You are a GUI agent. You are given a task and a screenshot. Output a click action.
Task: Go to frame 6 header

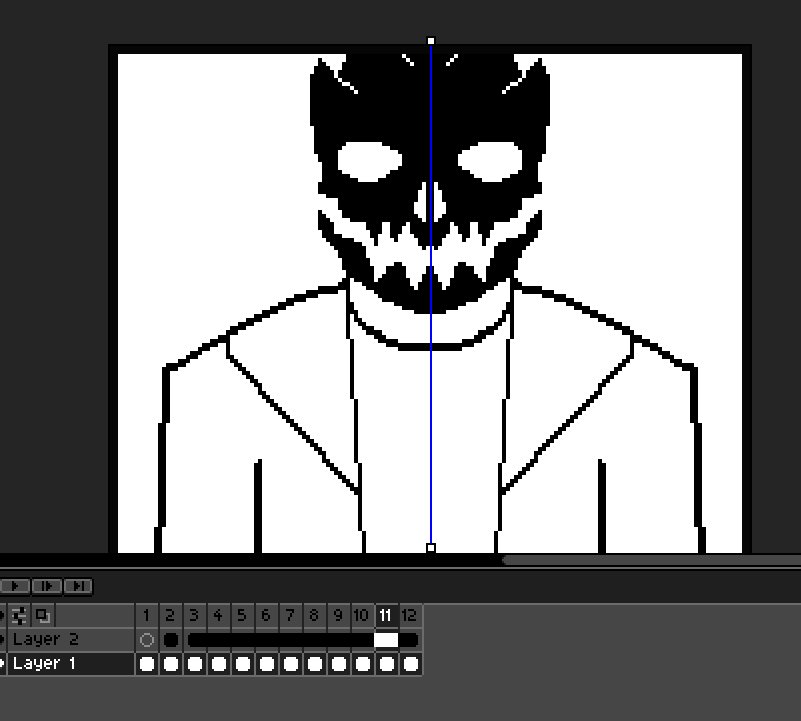pos(267,615)
